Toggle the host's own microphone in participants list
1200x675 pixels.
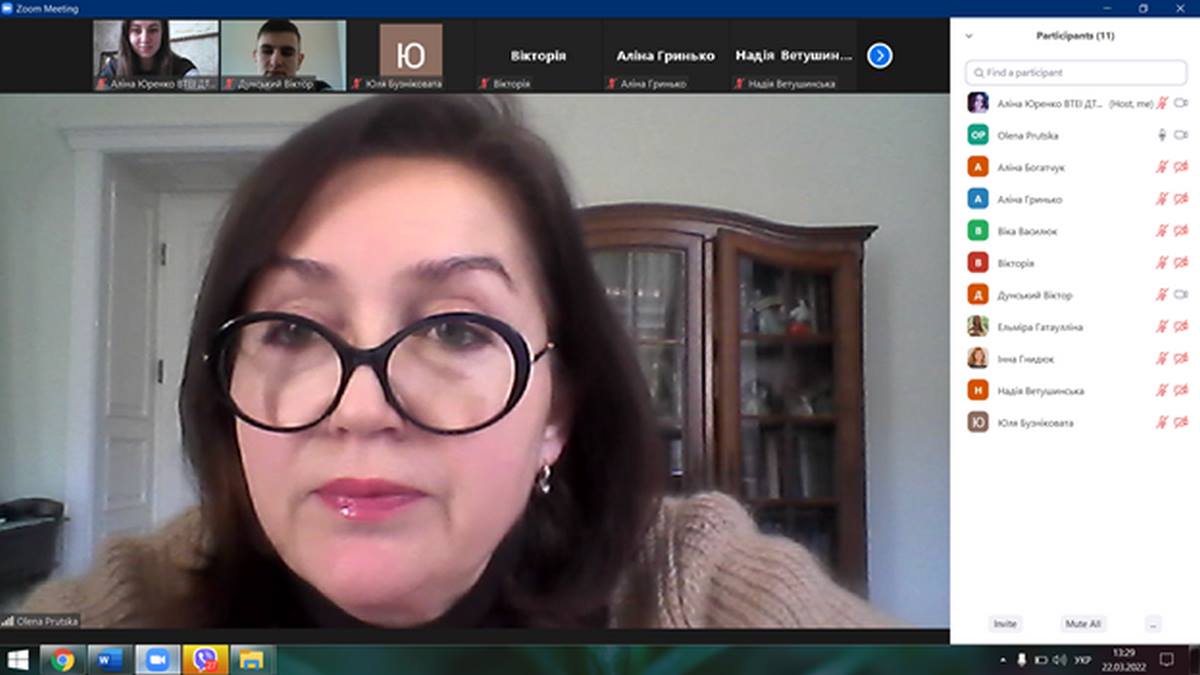1162,103
